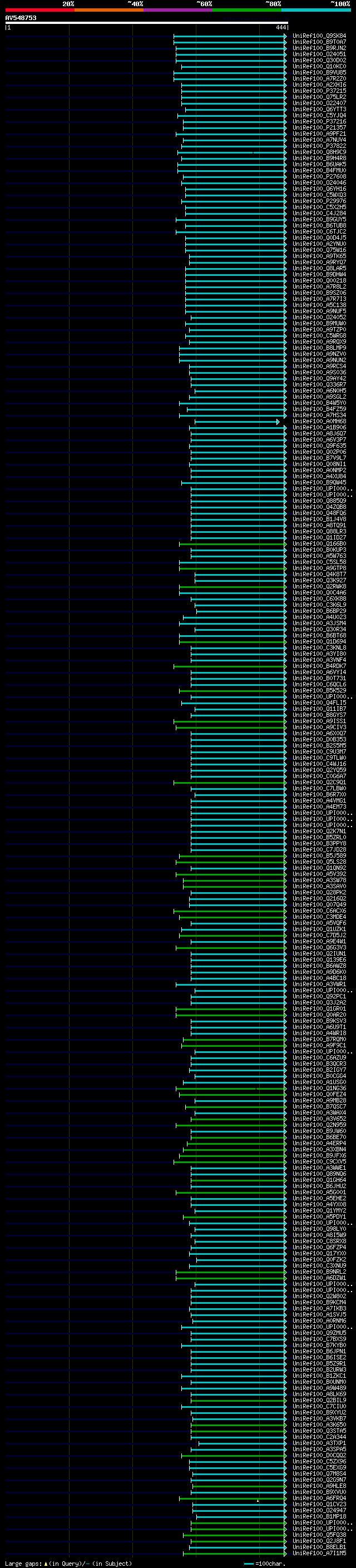The height and width of the screenshot is (1568, 356).
Task: Click the UniRef100_Q2C9Q1 subject label
Action: click(319, 783)
